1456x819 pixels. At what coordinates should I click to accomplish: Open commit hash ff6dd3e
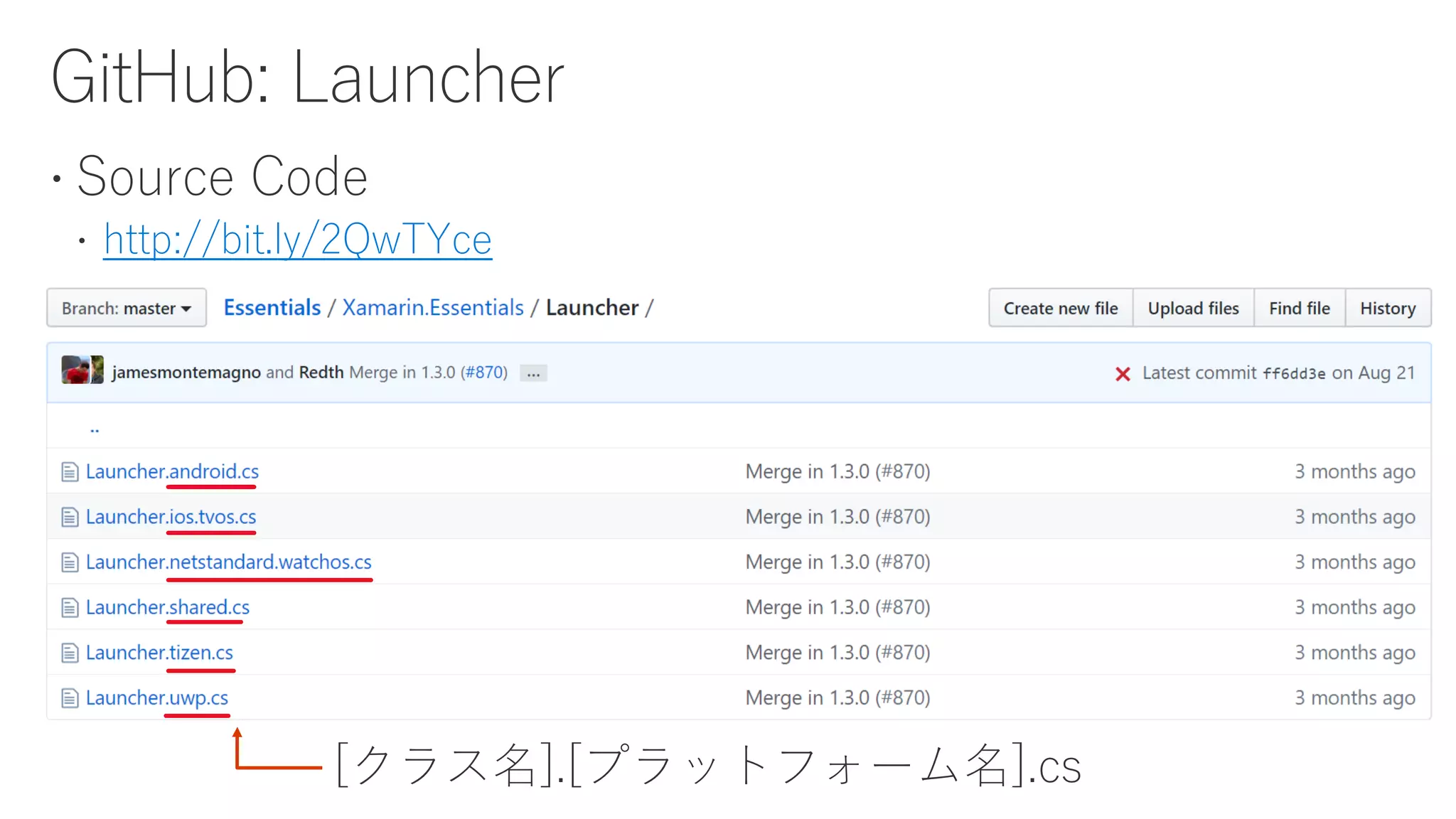(x=1294, y=374)
